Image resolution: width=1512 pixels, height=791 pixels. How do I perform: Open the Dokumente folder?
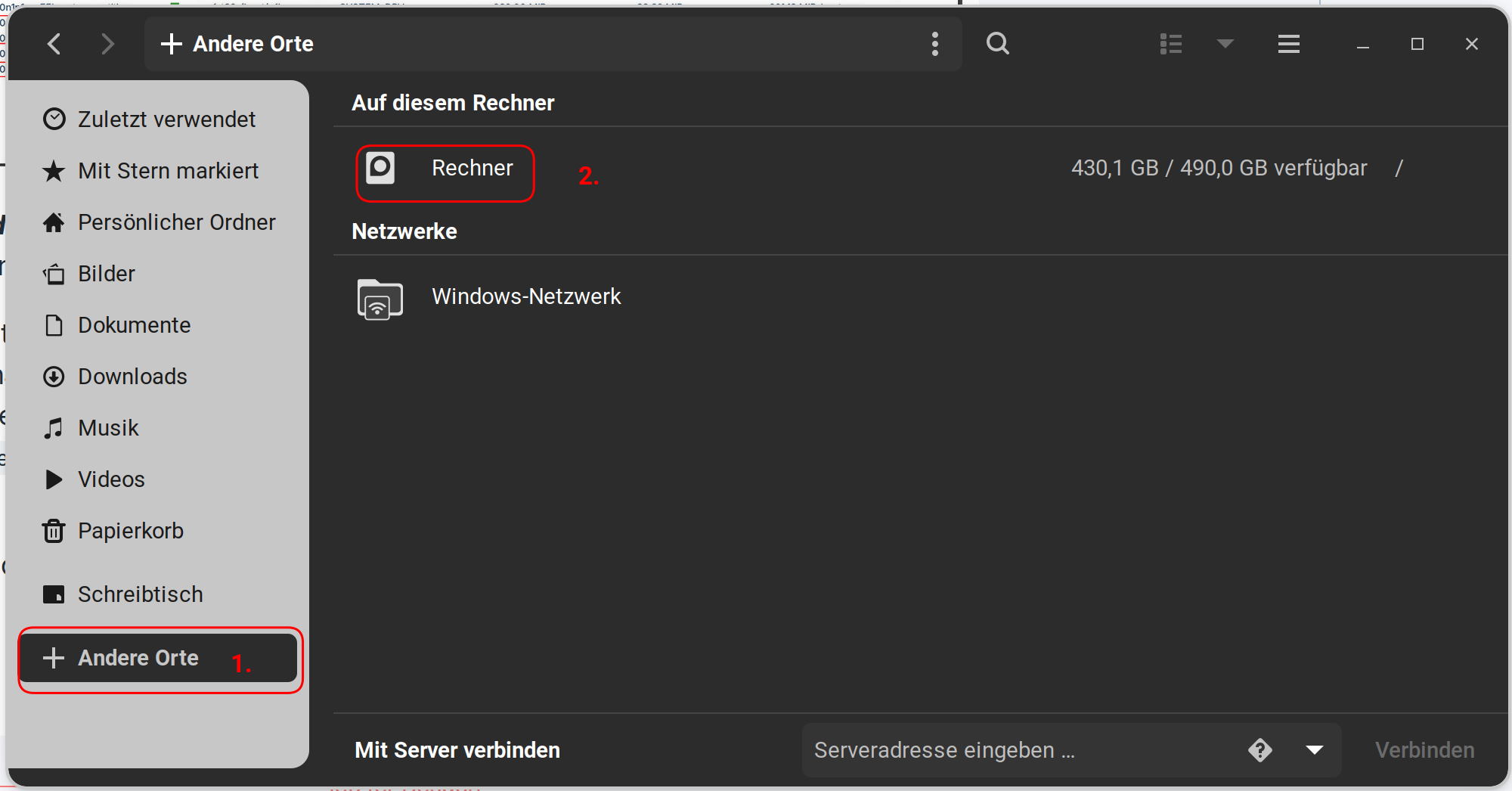point(157,325)
